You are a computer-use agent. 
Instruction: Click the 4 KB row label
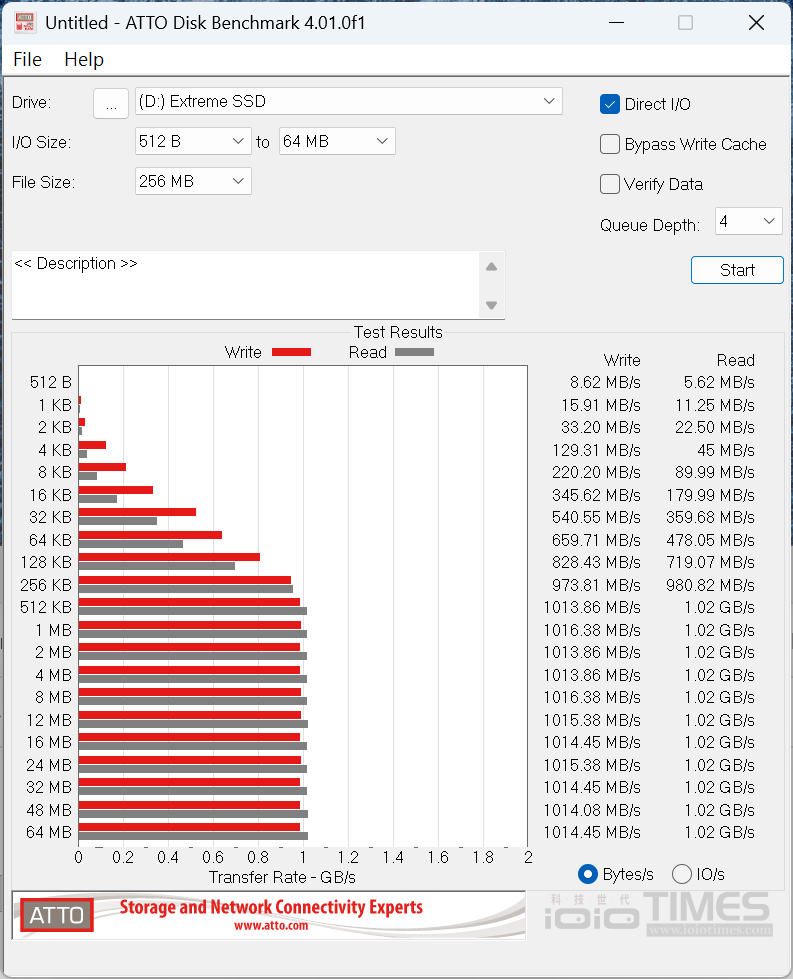tap(55, 450)
